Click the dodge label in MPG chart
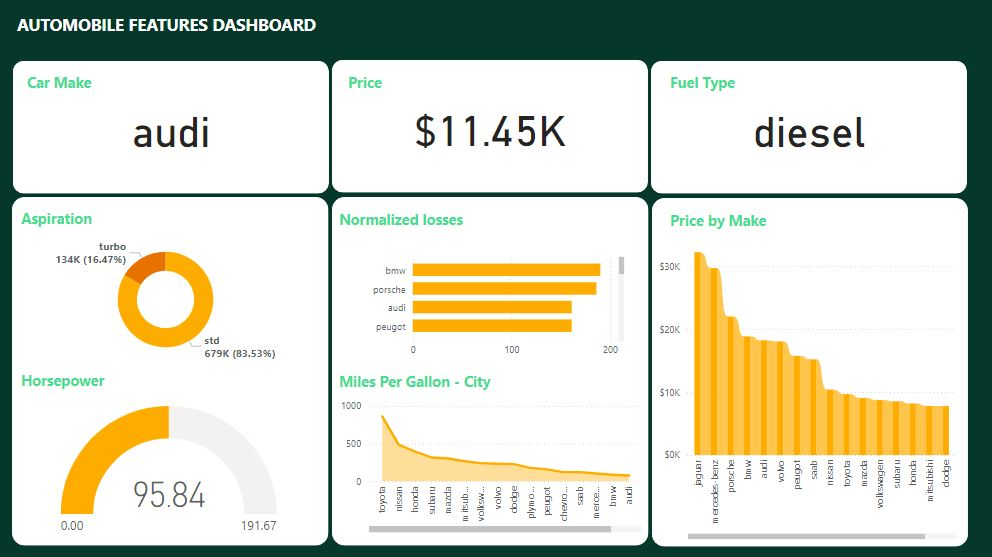992x557 pixels. coord(514,499)
